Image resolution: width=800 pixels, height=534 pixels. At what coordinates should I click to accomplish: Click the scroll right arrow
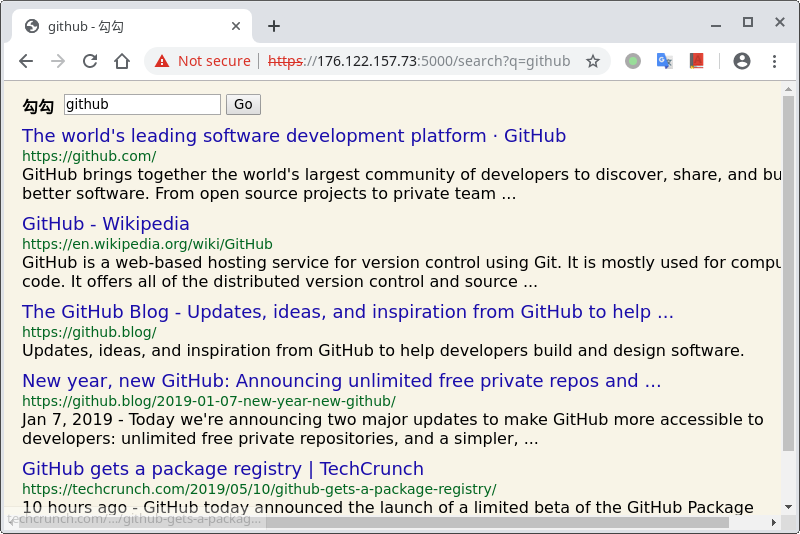click(x=773, y=522)
